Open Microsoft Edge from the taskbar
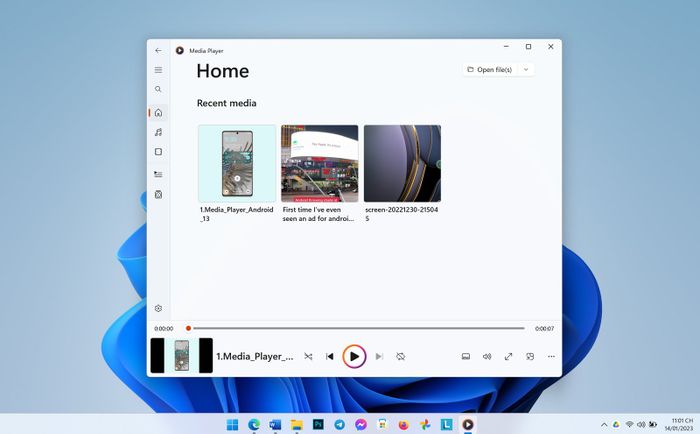Image resolution: width=700 pixels, height=434 pixels. pos(254,425)
